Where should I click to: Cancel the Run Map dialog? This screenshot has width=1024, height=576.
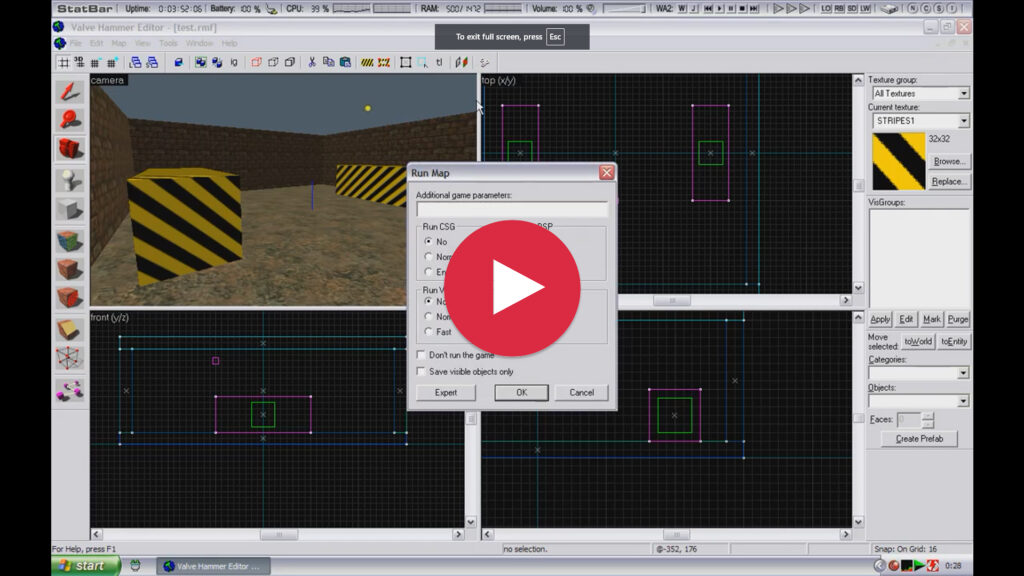(581, 392)
